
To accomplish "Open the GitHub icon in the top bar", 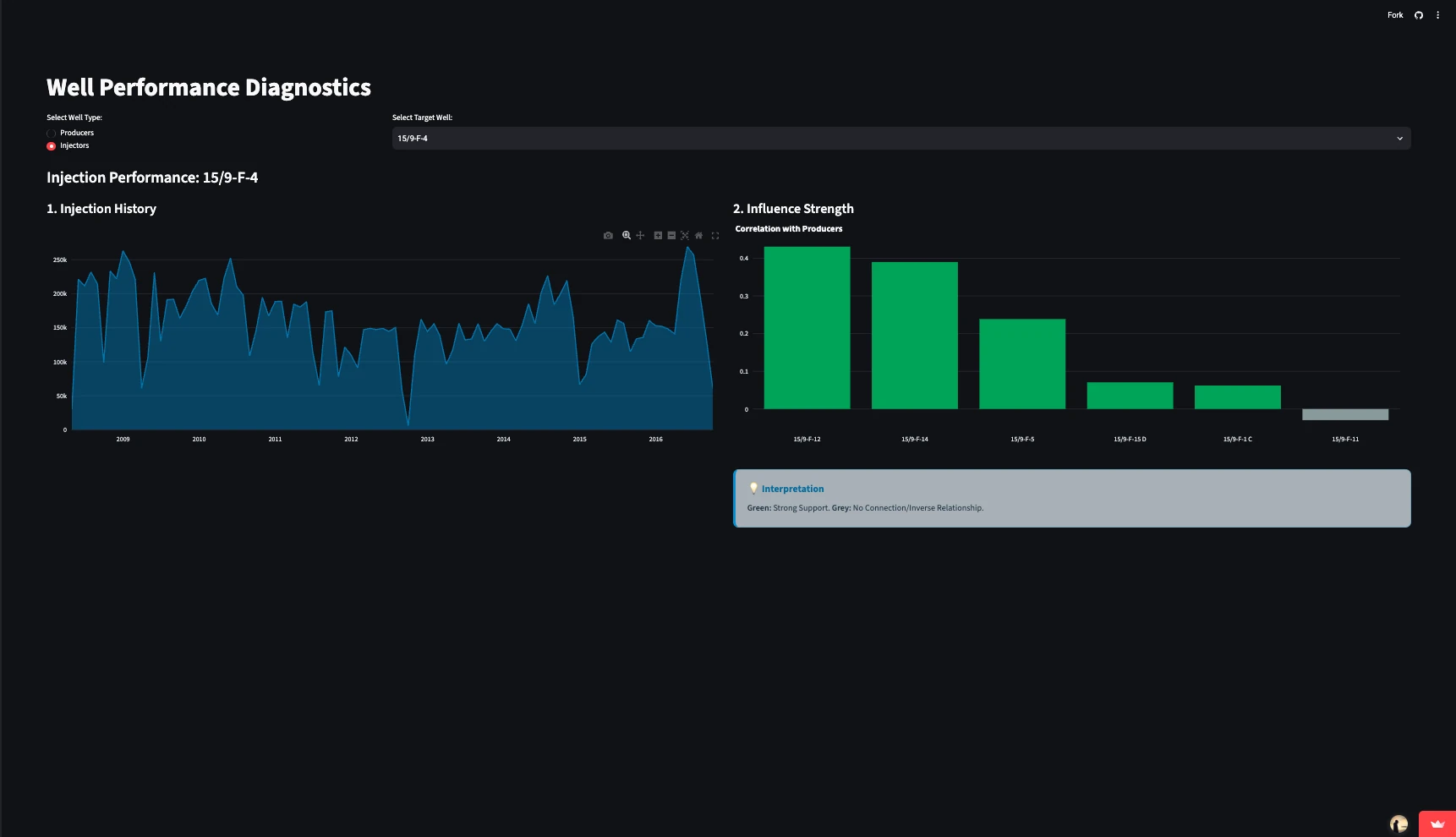I will coord(1419,15).
